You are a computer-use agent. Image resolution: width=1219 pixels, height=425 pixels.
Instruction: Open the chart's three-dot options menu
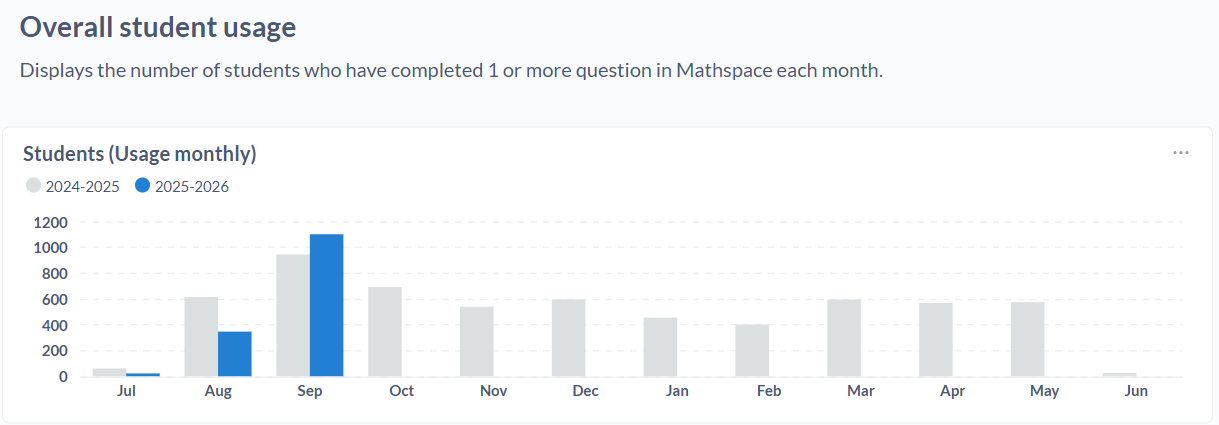coord(1181,153)
